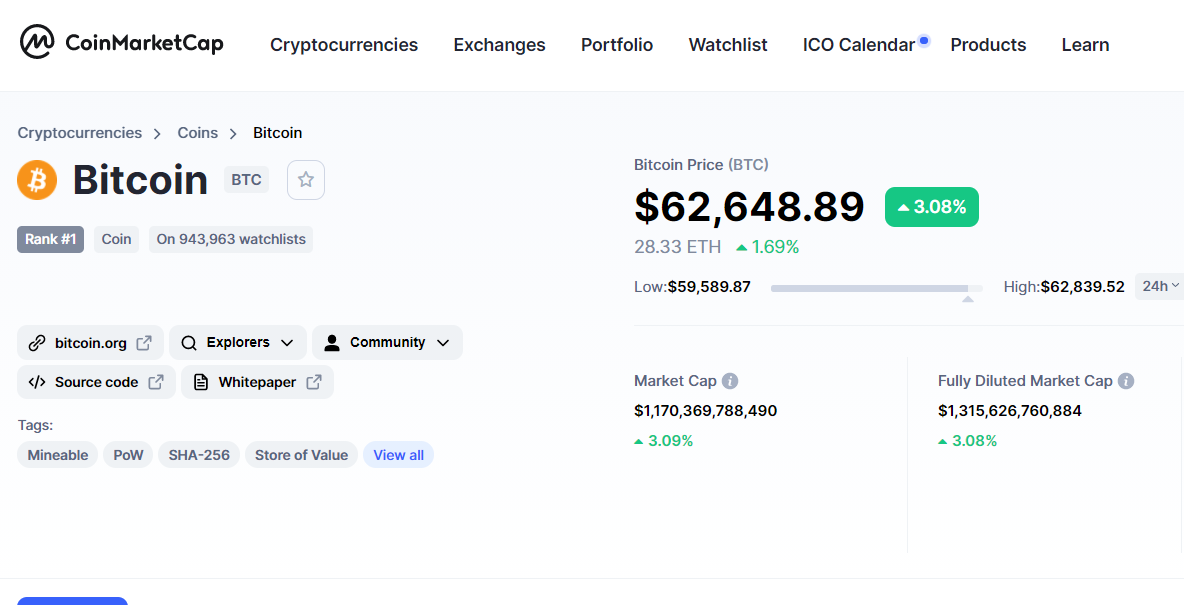The width and height of the screenshot is (1184, 605).
Task: Click the 3.09% market cap change
Action: click(x=664, y=441)
